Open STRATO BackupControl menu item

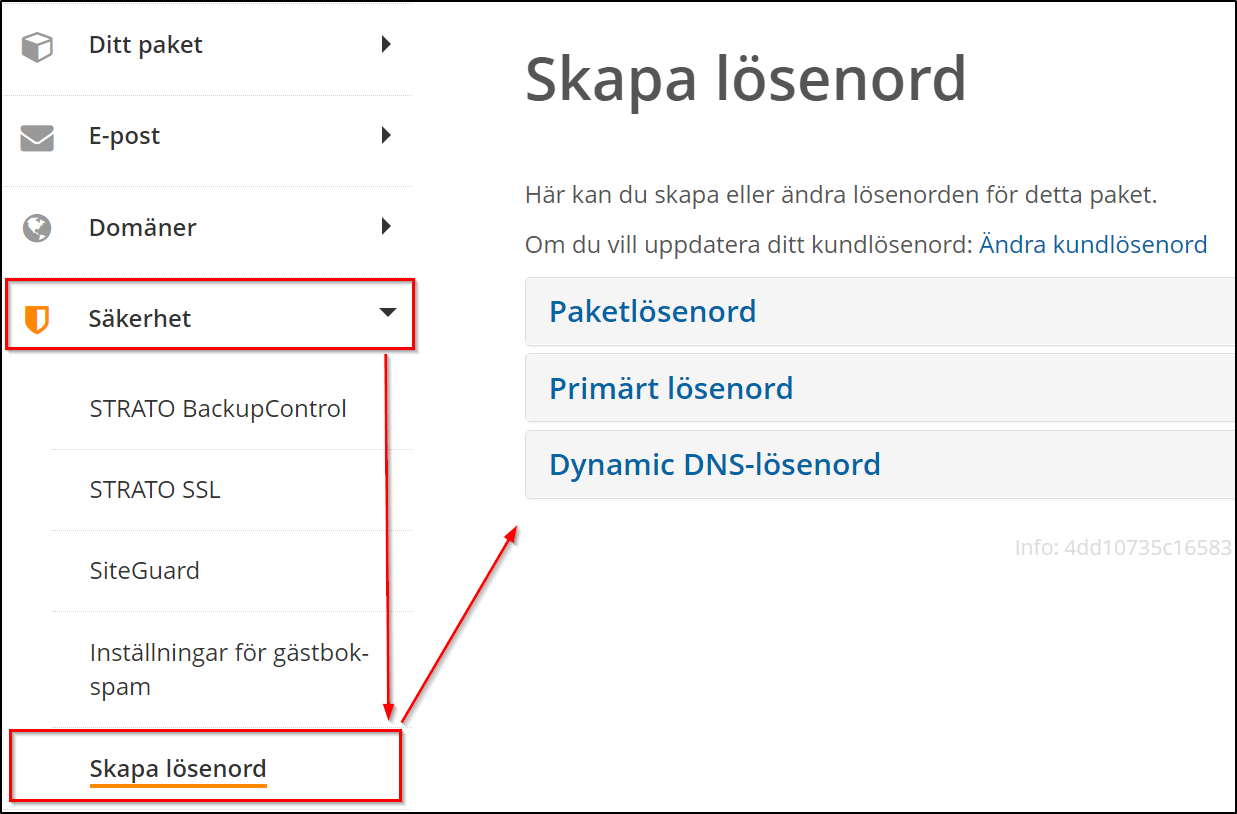point(218,409)
